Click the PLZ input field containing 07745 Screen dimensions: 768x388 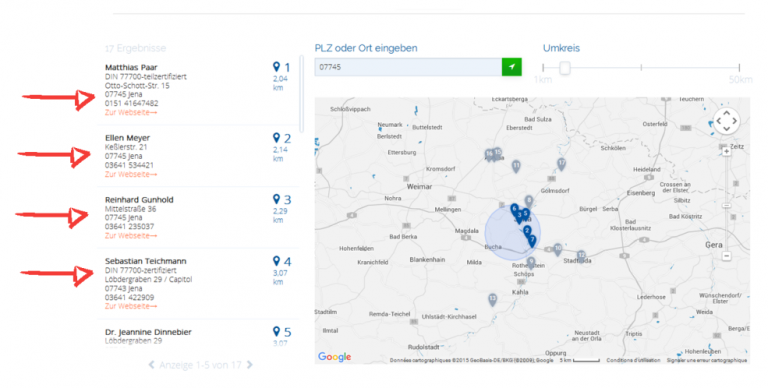pyautogui.click(x=408, y=67)
